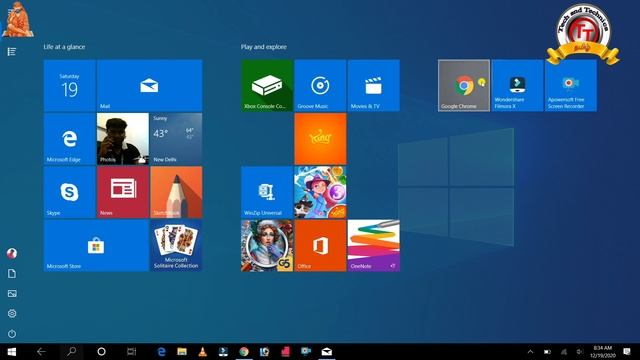
Task: Click the taskbar Back arrow
Action: (41, 351)
